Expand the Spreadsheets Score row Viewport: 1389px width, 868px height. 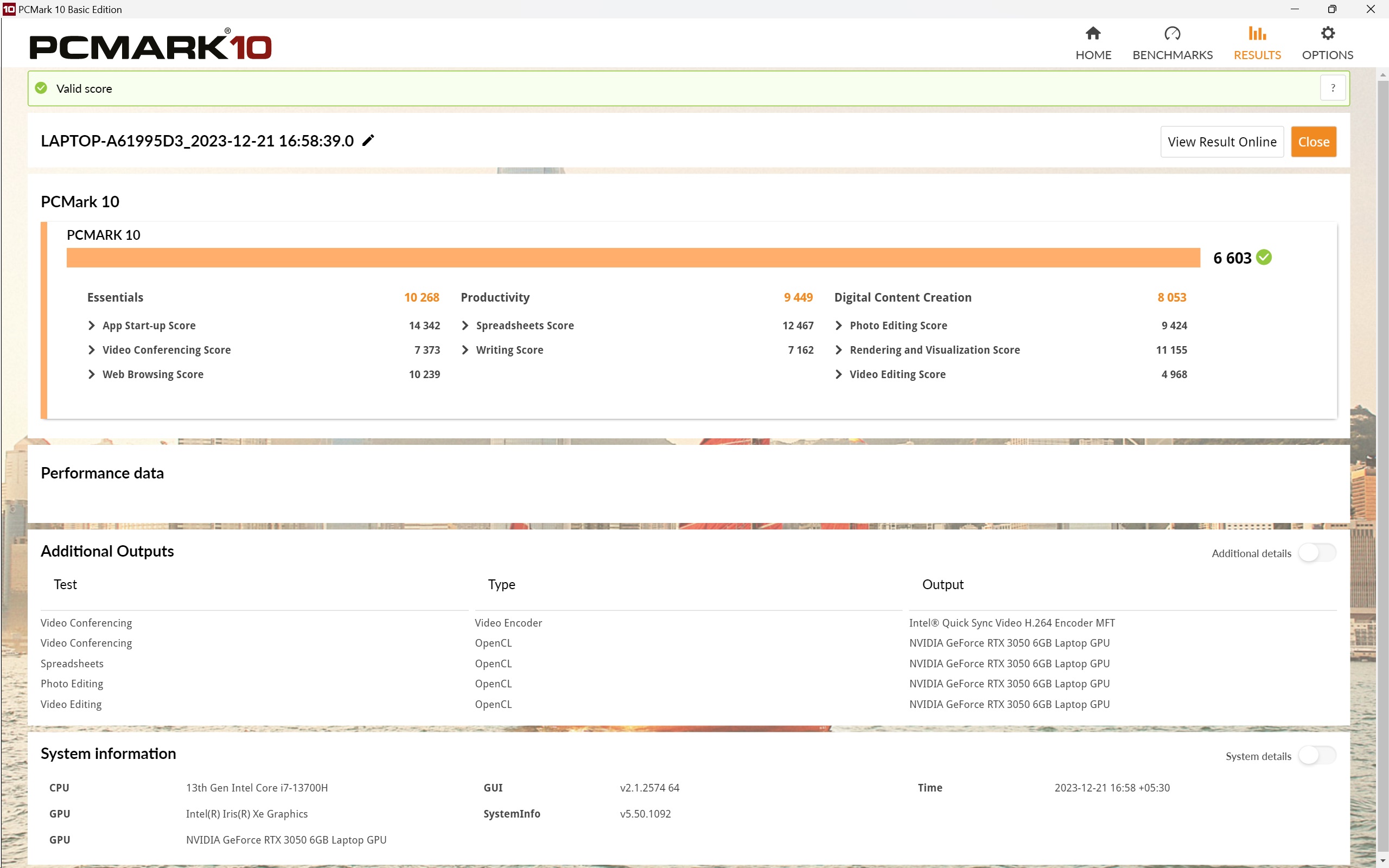click(465, 325)
